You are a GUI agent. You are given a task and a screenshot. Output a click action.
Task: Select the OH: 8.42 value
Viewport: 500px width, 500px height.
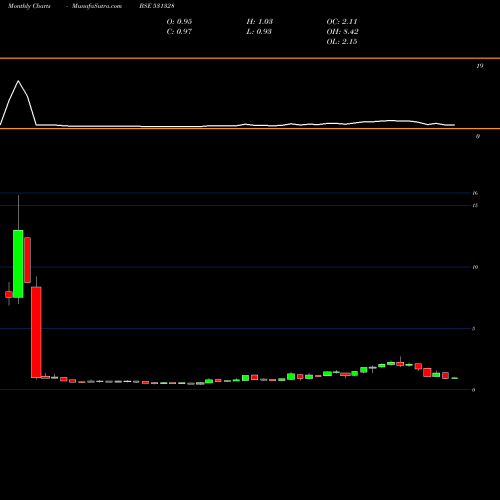[342, 31]
